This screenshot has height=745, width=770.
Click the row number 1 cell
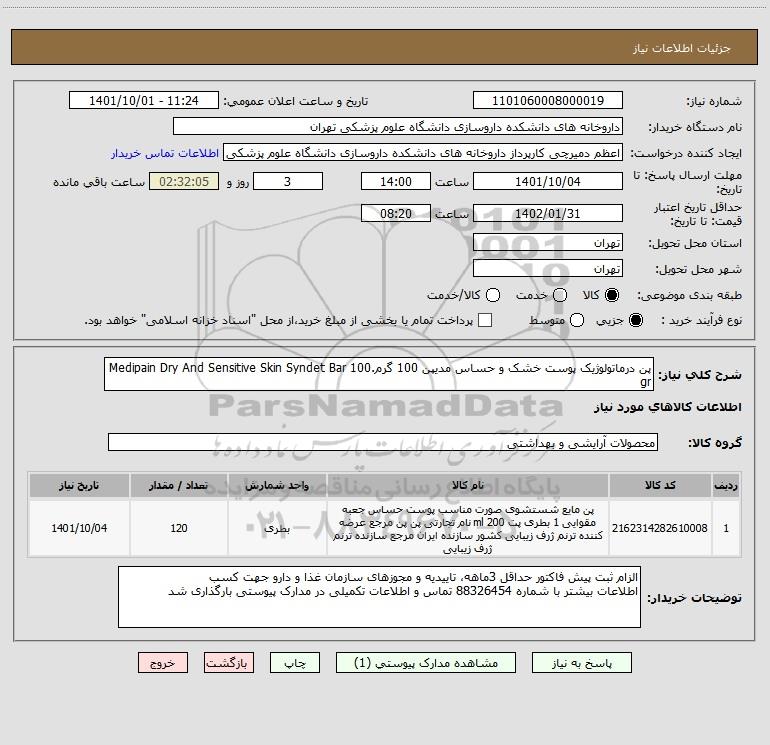pyautogui.click(x=726, y=528)
